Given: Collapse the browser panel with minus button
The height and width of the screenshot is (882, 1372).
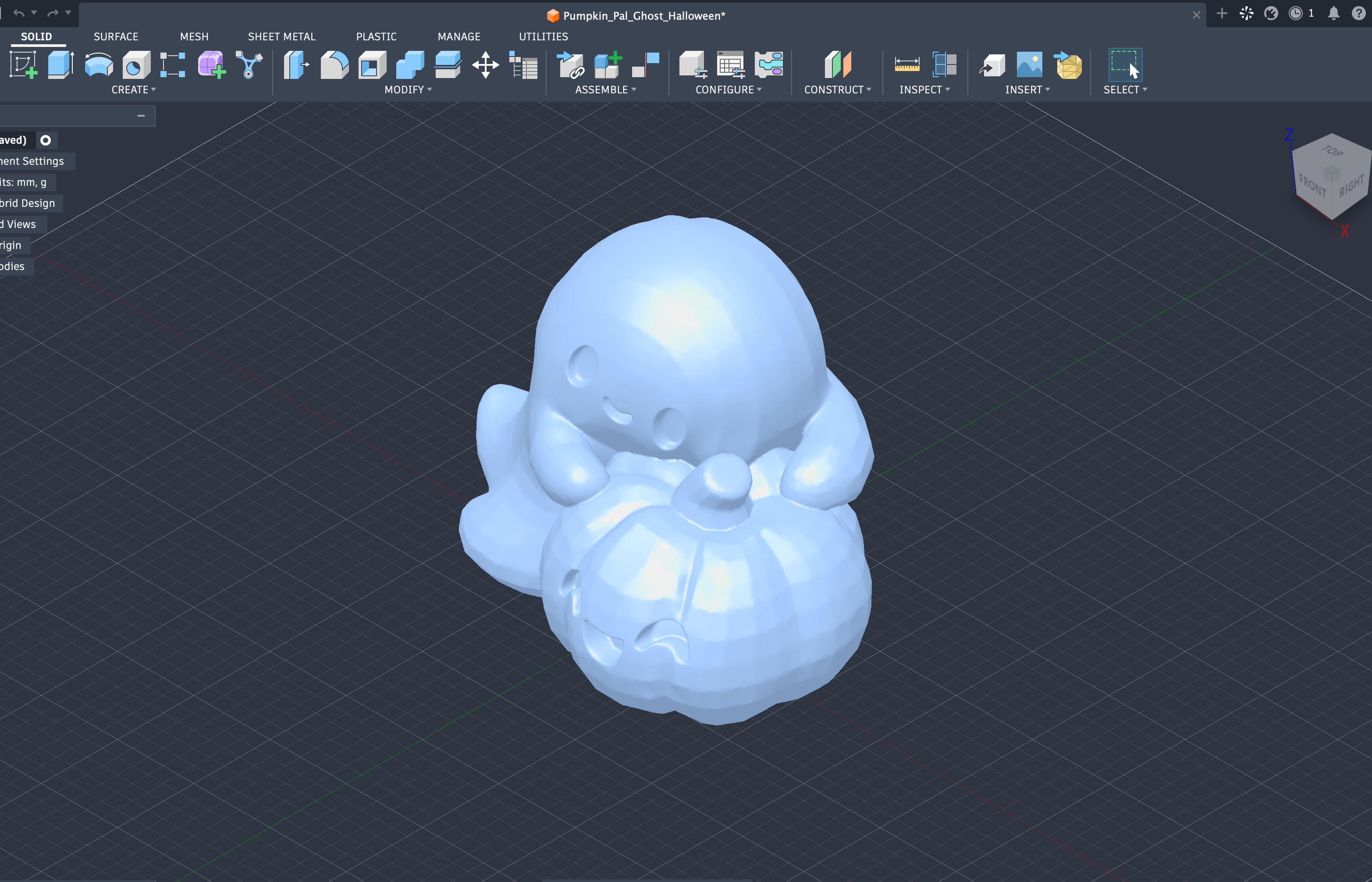Looking at the screenshot, I should [x=142, y=116].
